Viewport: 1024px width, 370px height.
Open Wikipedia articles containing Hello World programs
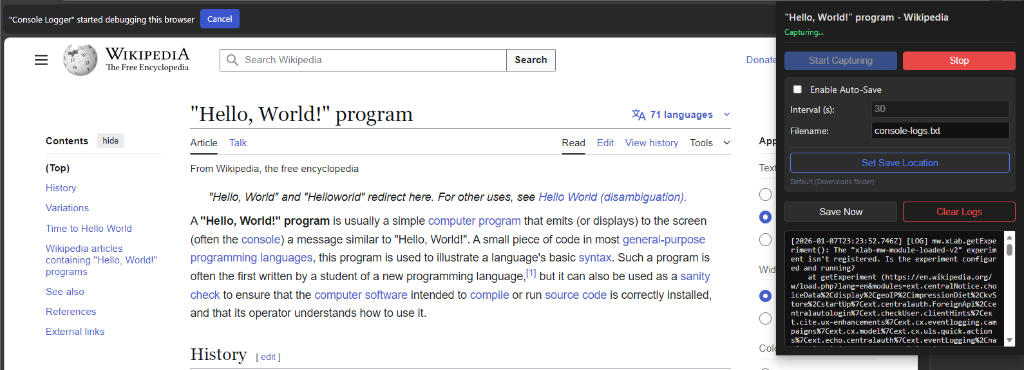tap(101, 260)
